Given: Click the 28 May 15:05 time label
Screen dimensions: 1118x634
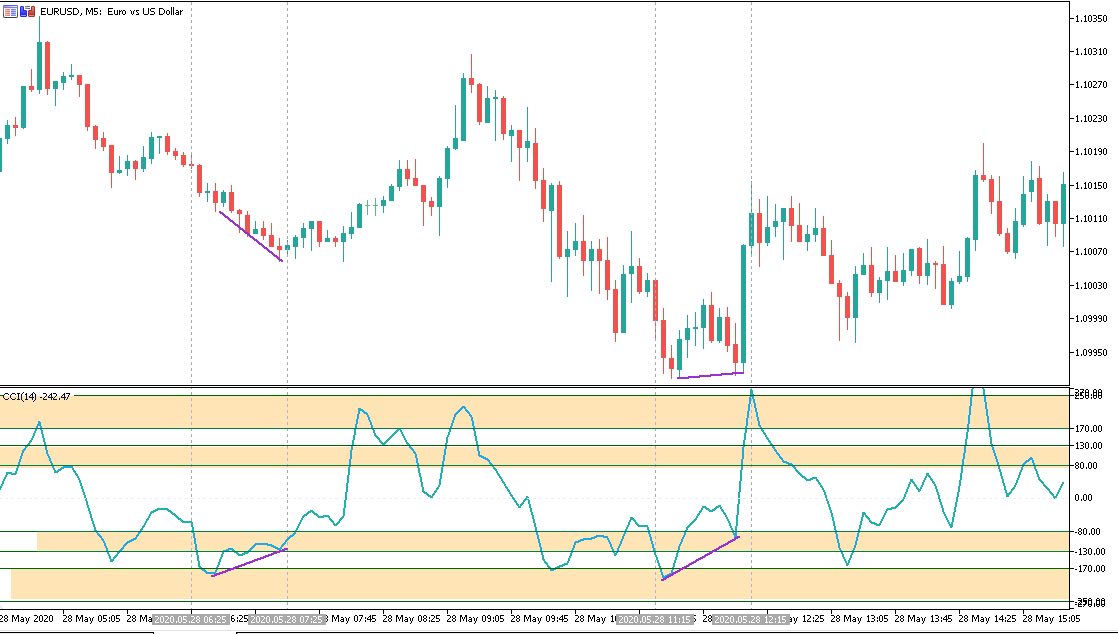Looking at the screenshot, I should [1052, 619].
